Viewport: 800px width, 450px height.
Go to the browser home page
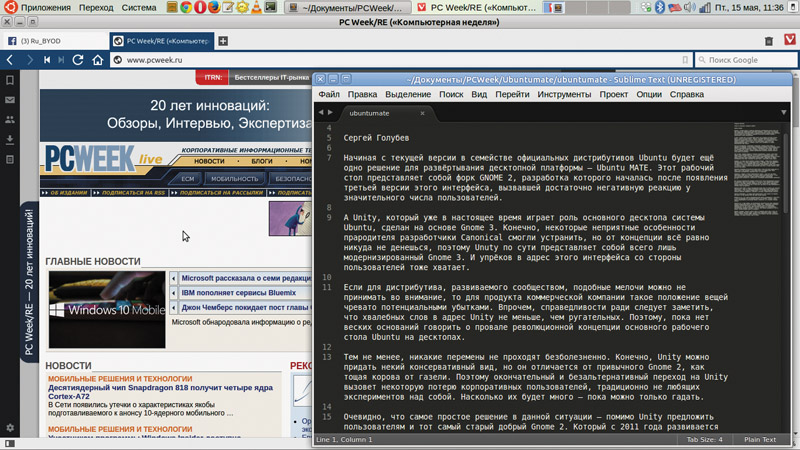tap(97, 60)
